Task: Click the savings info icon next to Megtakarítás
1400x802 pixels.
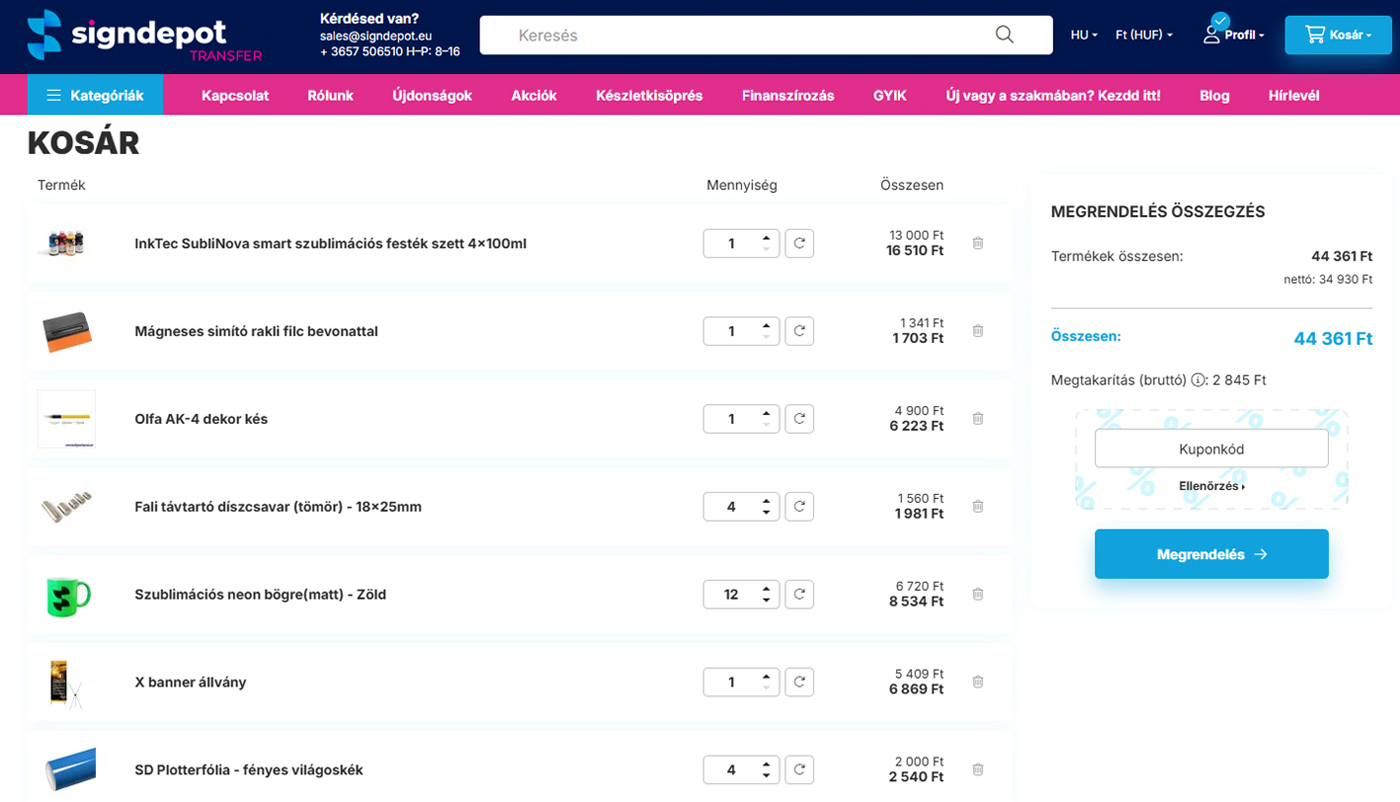Action: click(1197, 380)
